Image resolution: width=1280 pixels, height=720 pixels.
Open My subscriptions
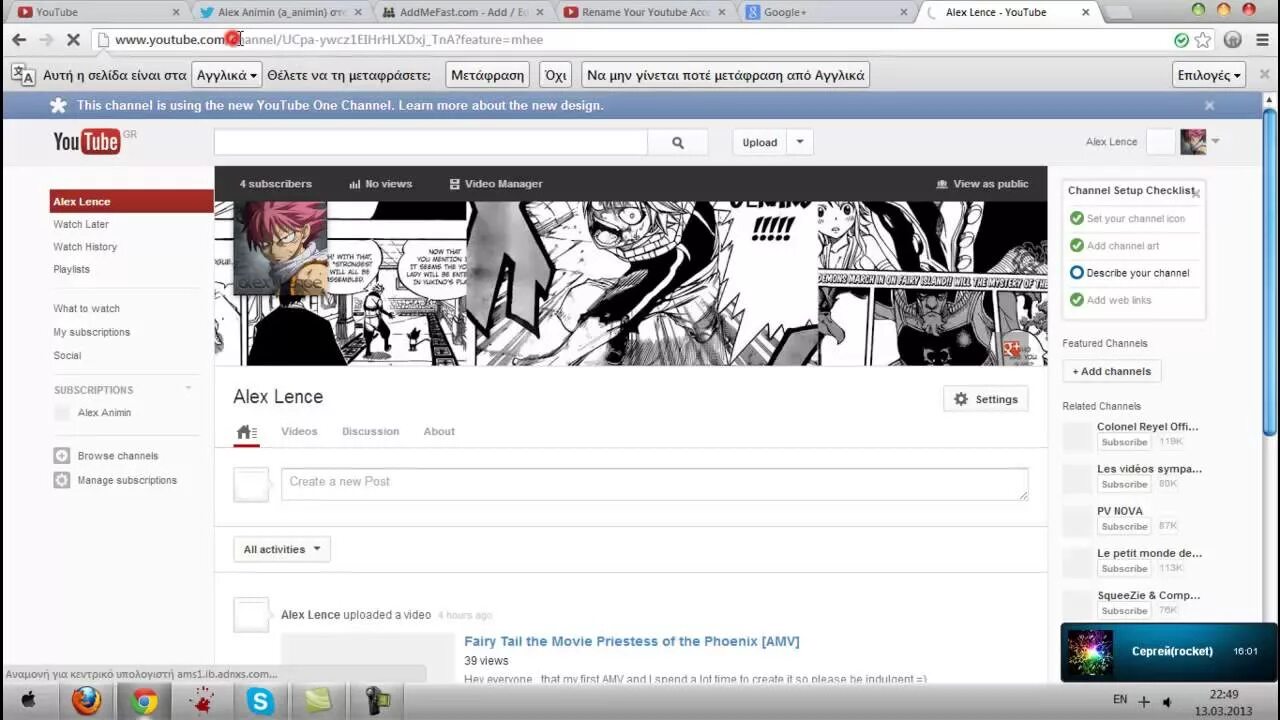(x=91, y=332)
